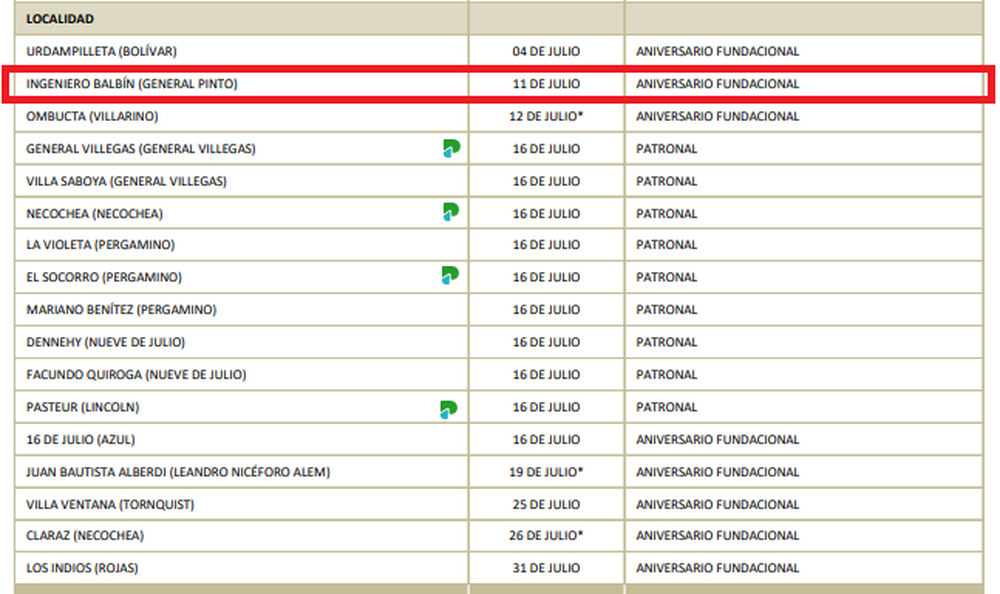
Task: Click the green icon beside General Villegas locality
Action: tap(451, 149)
